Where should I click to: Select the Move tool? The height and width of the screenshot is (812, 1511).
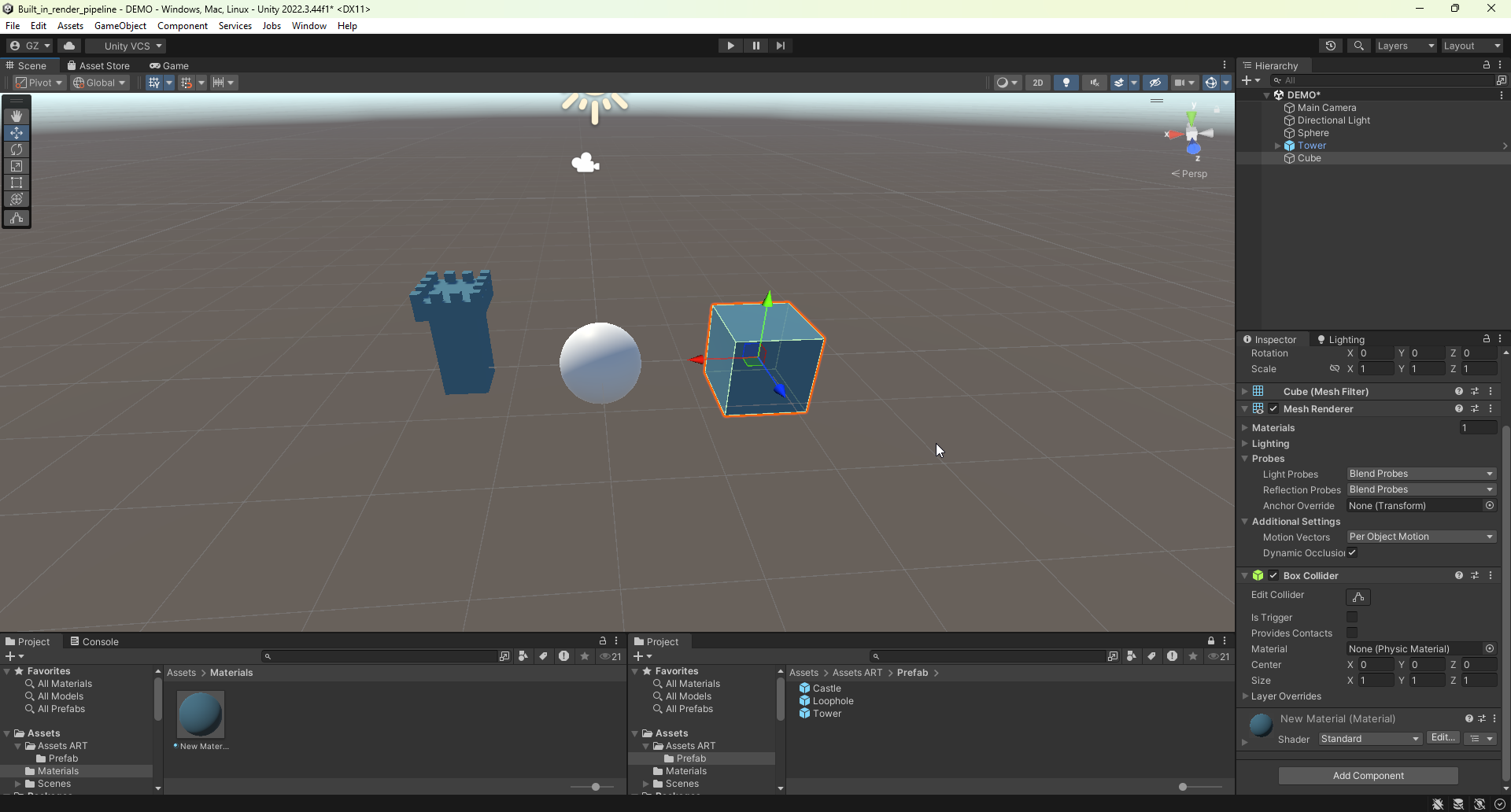(17, 133)
